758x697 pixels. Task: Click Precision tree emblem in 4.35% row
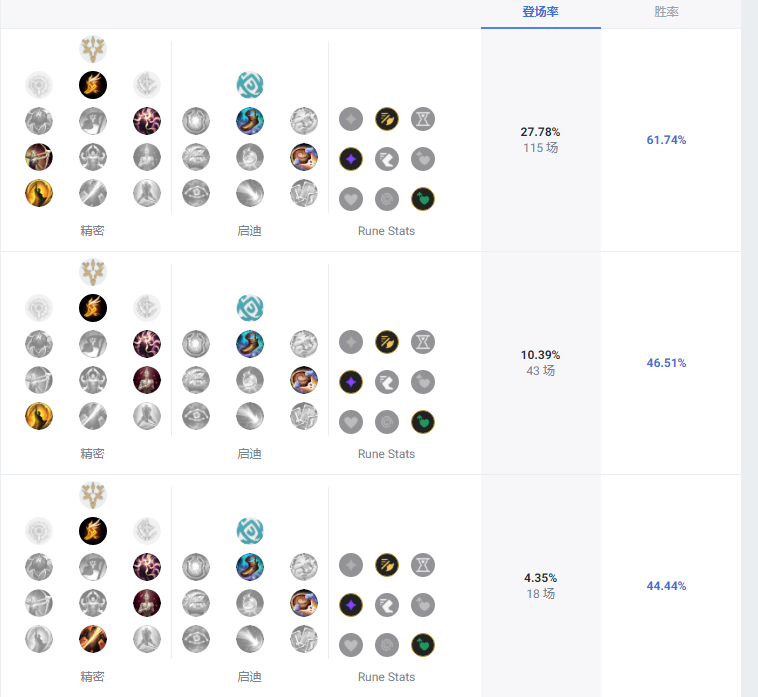coord(93,495)
